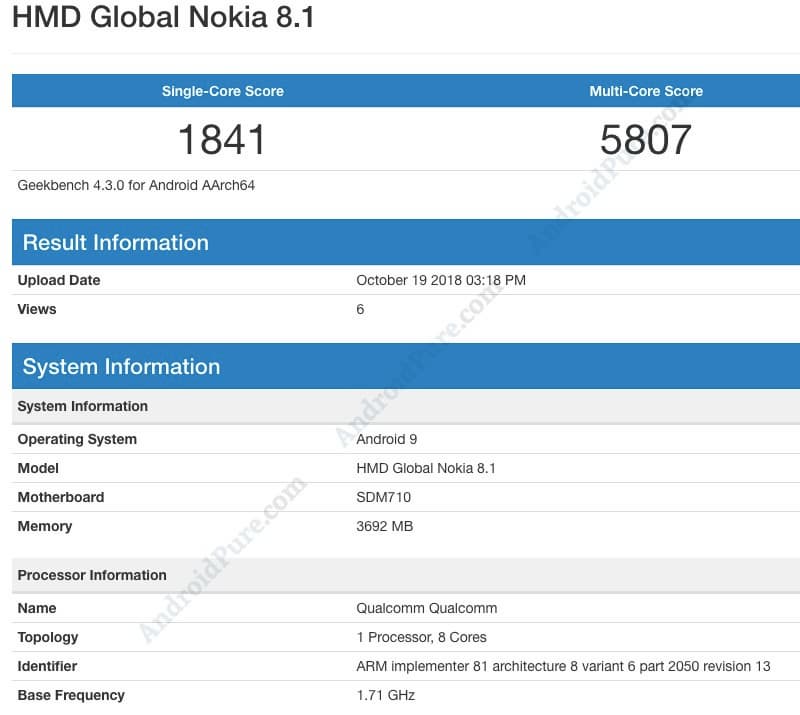Click the gray System Information subheading
The height and width of the screenshot is (715, 800).
tap(83, 406)
